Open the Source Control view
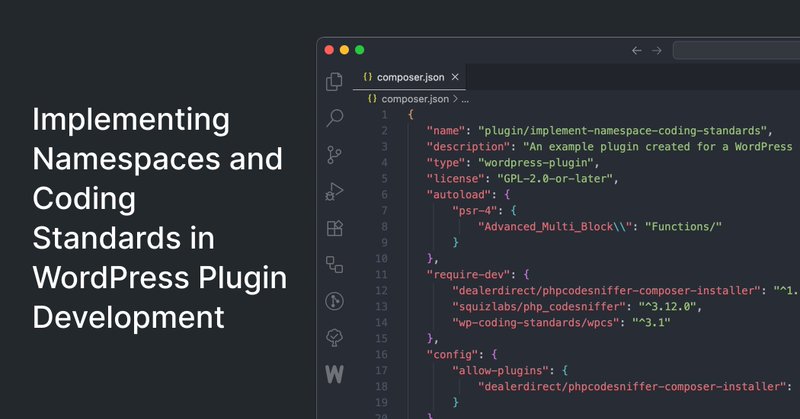This screenshot has height=419, width=800. pos(334,155)
